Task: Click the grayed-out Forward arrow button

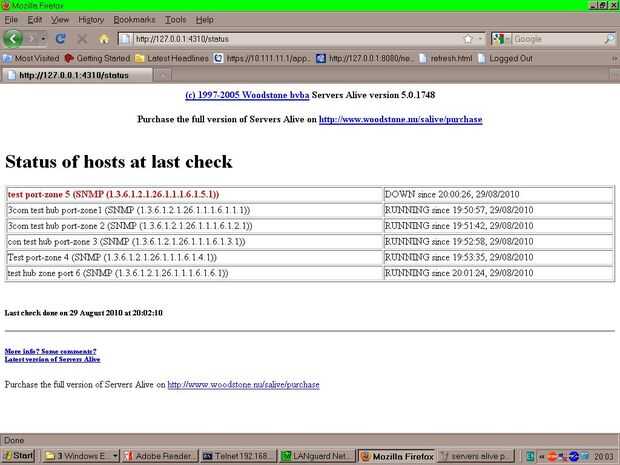Action: point(31,39)
